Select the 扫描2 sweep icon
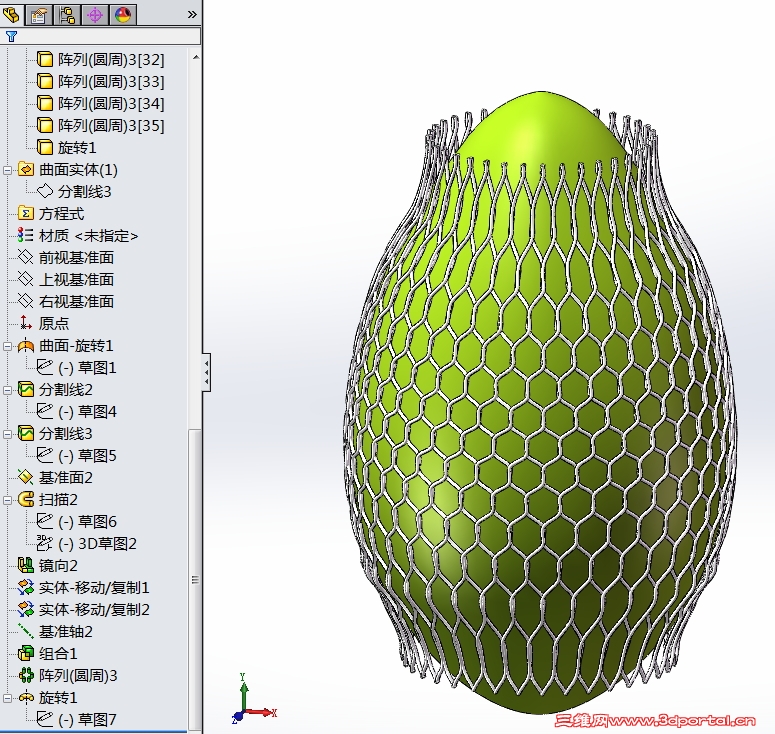The image size is (775, 734). pyautogui.click(x=26, y=499)
